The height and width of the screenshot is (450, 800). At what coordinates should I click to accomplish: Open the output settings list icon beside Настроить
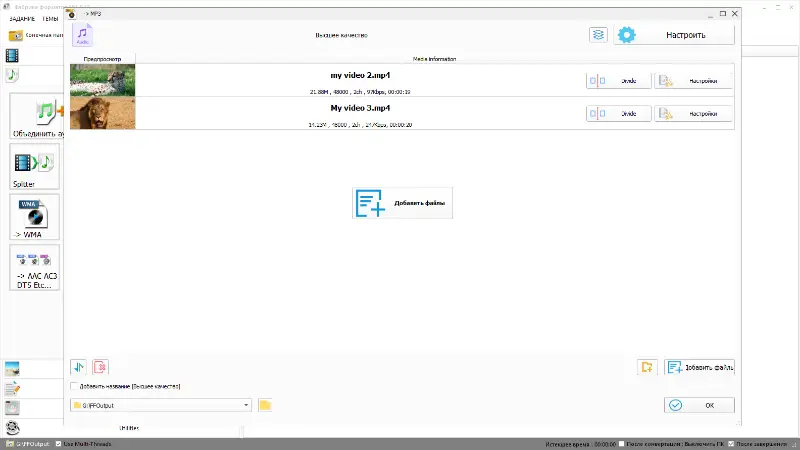pyautogui.click(x=598, y=35)
